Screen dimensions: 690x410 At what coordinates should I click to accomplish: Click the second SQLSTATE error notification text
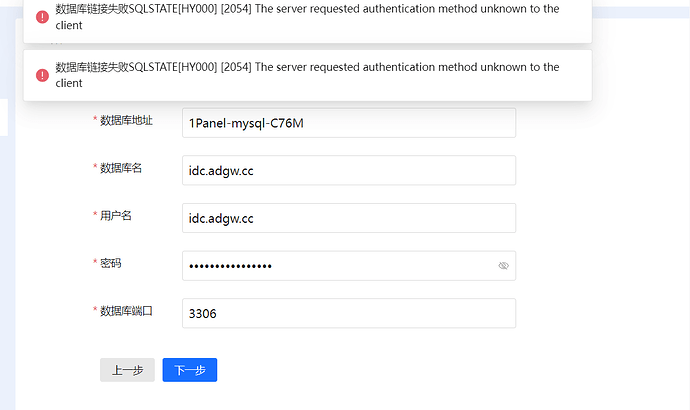point(307,75)
